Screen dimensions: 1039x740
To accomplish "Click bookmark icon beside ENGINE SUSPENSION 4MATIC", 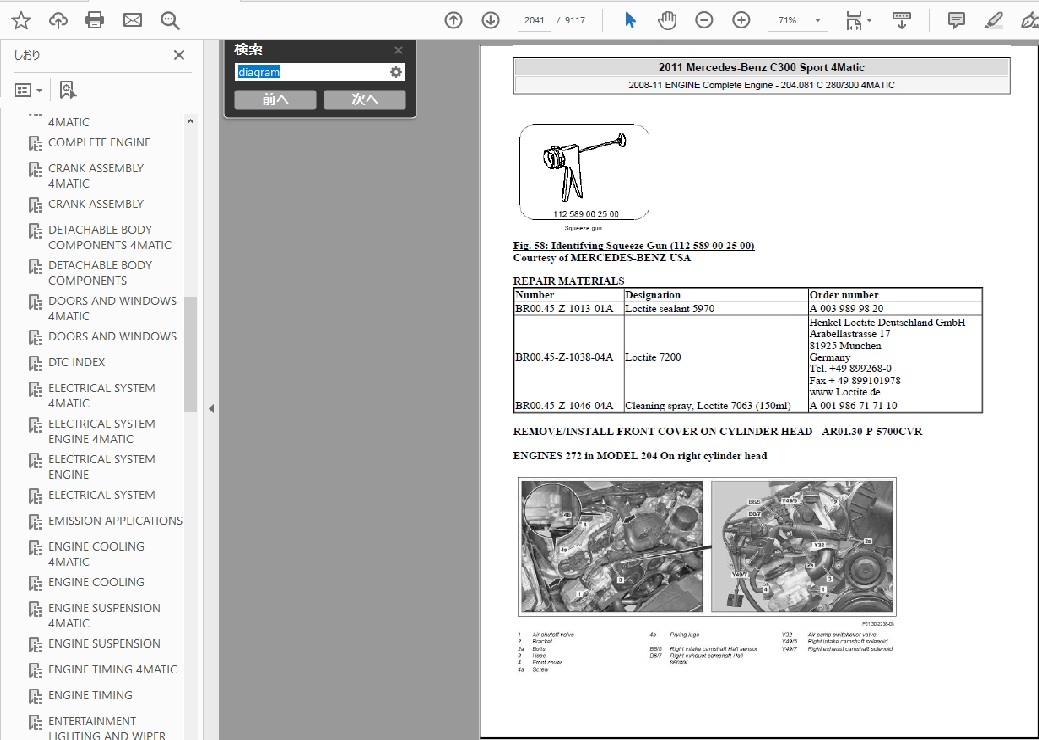I will (35, 609).
